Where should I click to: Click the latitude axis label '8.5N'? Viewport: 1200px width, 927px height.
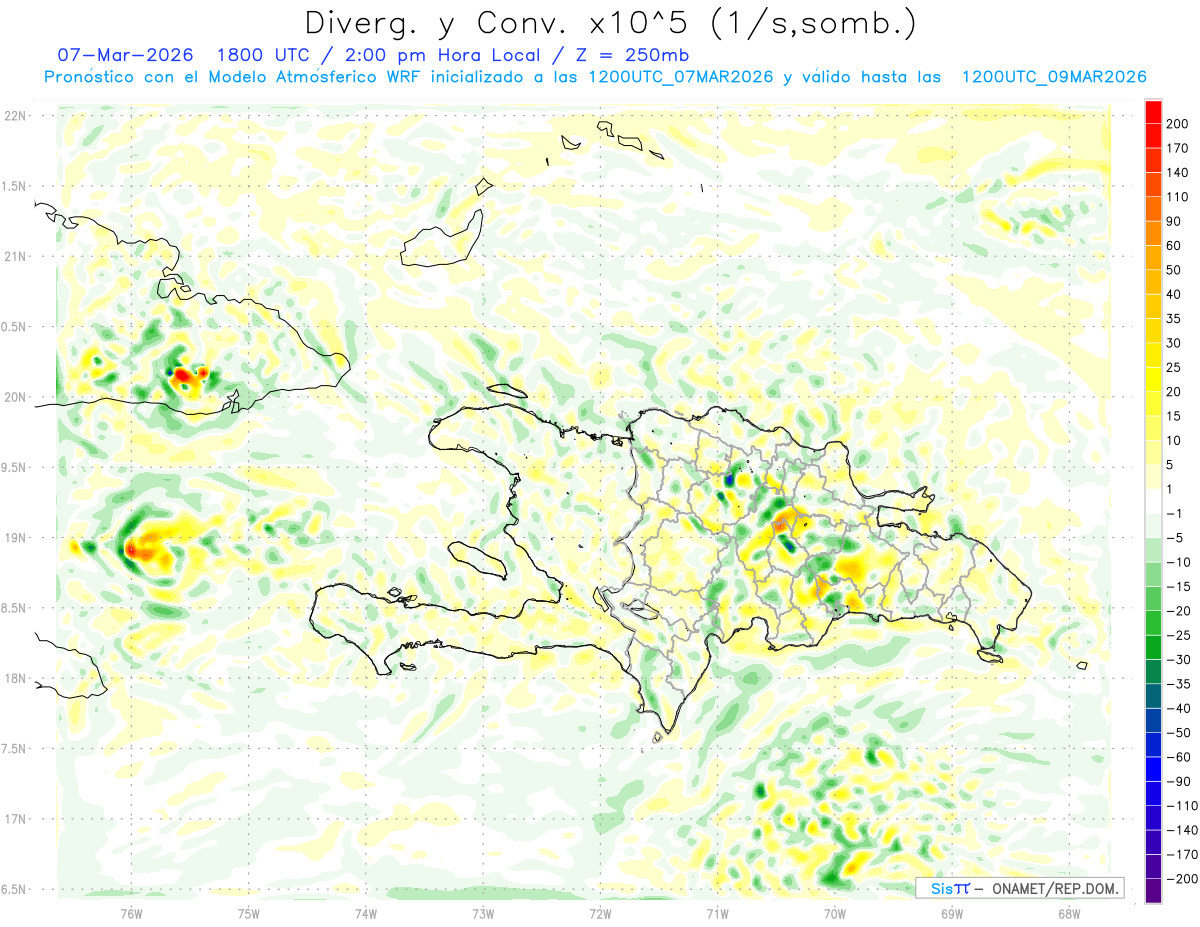15,608
